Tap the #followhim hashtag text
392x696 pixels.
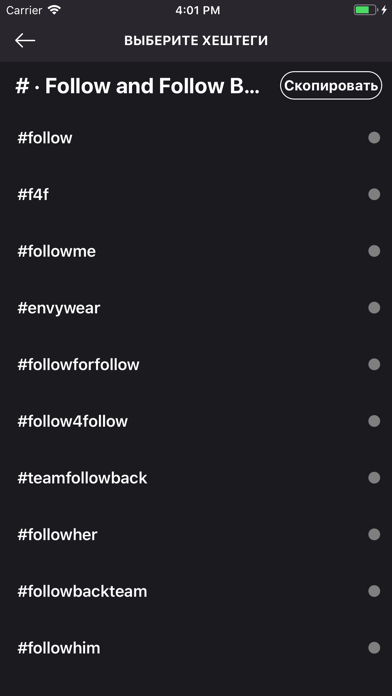click(59, 648)
